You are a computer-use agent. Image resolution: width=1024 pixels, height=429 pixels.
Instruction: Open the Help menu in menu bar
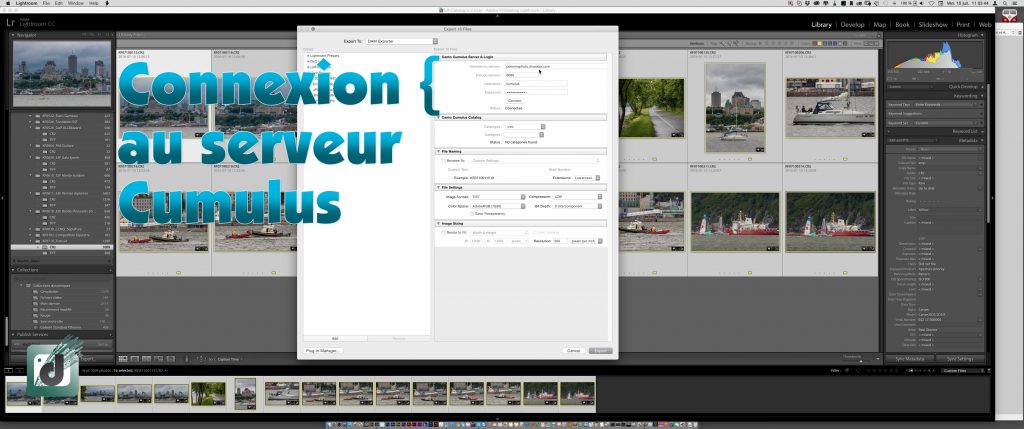(x=93, y=3)
